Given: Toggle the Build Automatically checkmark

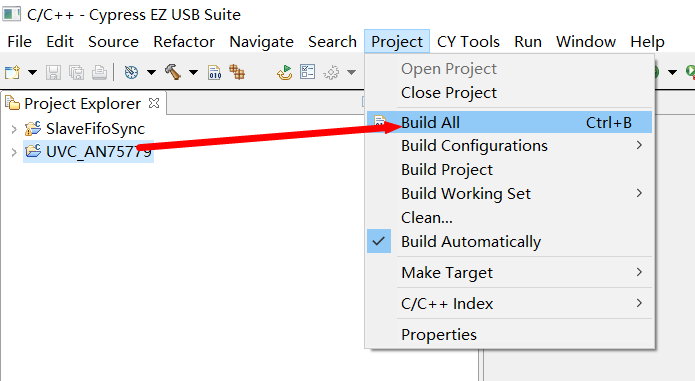Looking at the screenshot, I should [379, 241].
